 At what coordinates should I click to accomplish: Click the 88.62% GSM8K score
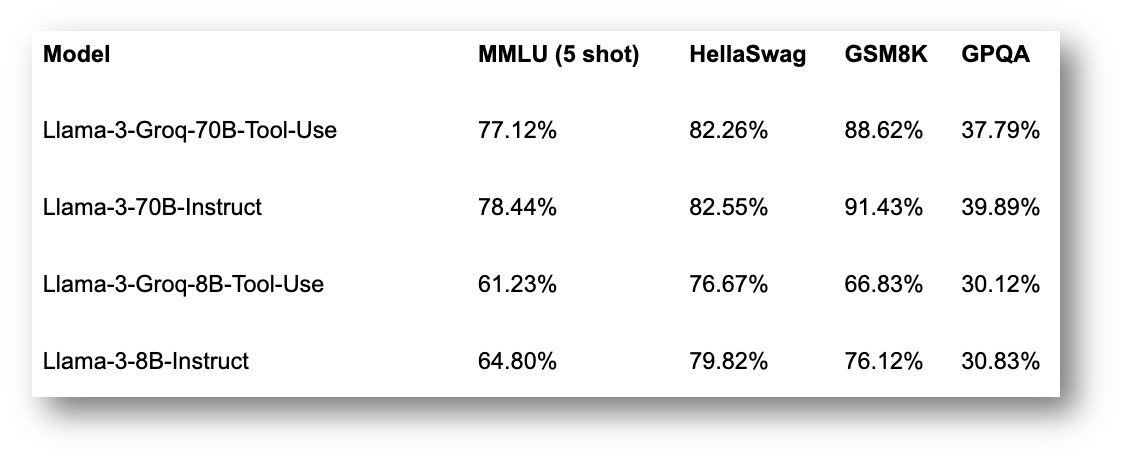(x=883, y=131)
